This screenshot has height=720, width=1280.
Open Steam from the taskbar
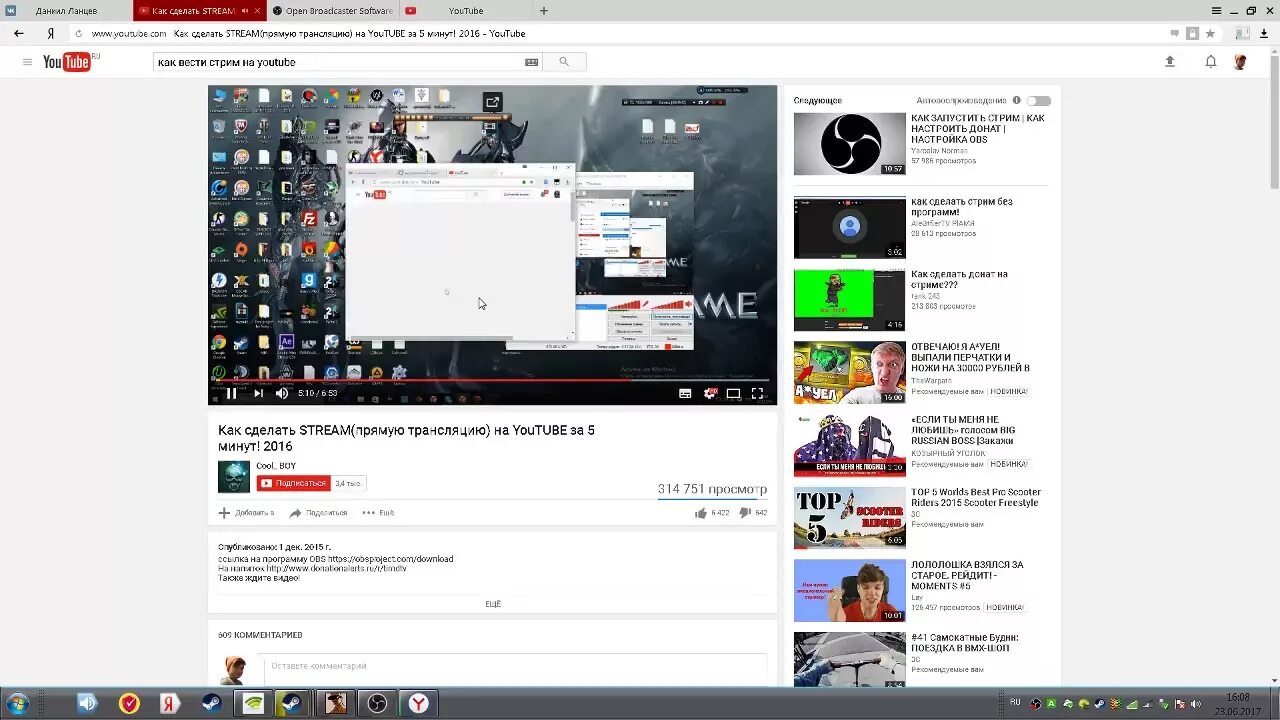tap(211, 703)
